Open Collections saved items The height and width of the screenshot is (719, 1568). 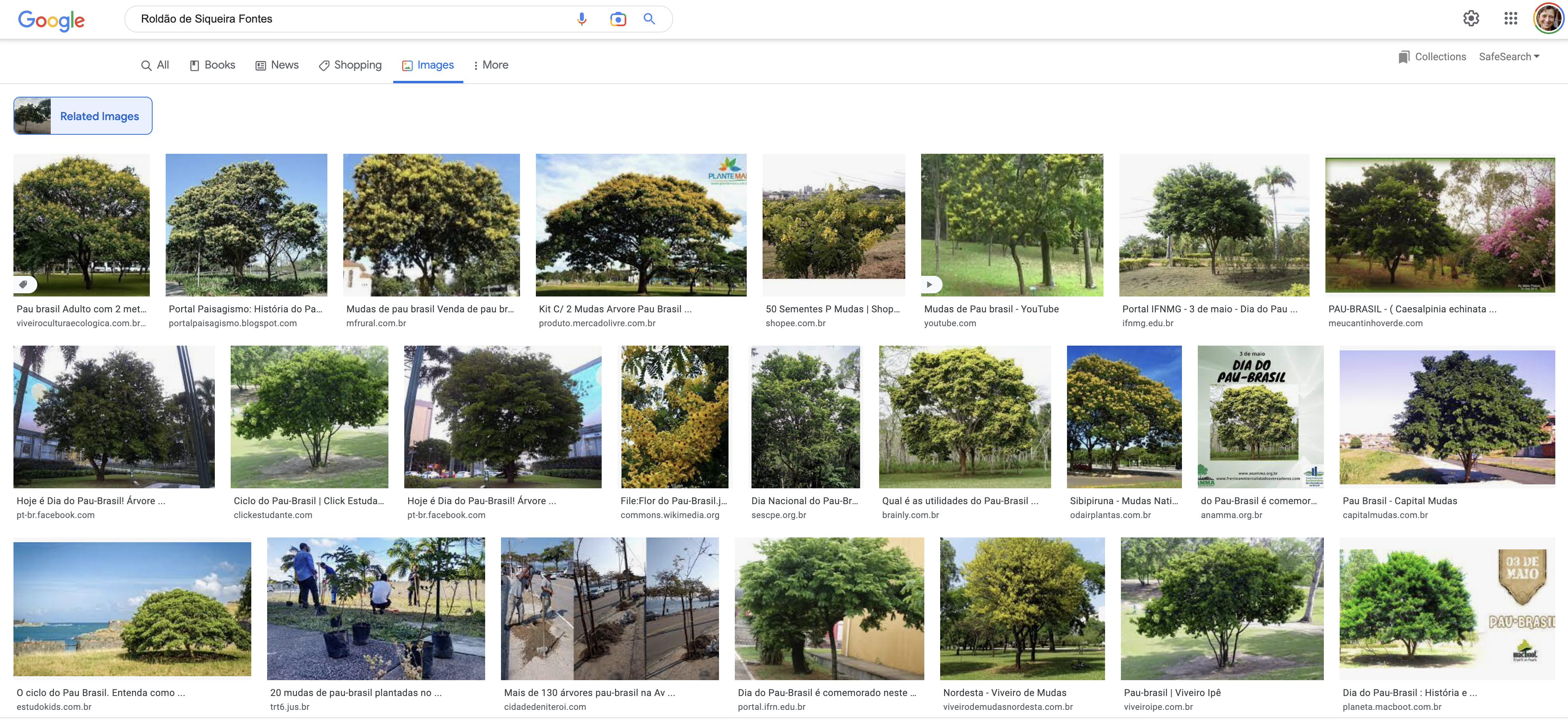coord(1432,57)
